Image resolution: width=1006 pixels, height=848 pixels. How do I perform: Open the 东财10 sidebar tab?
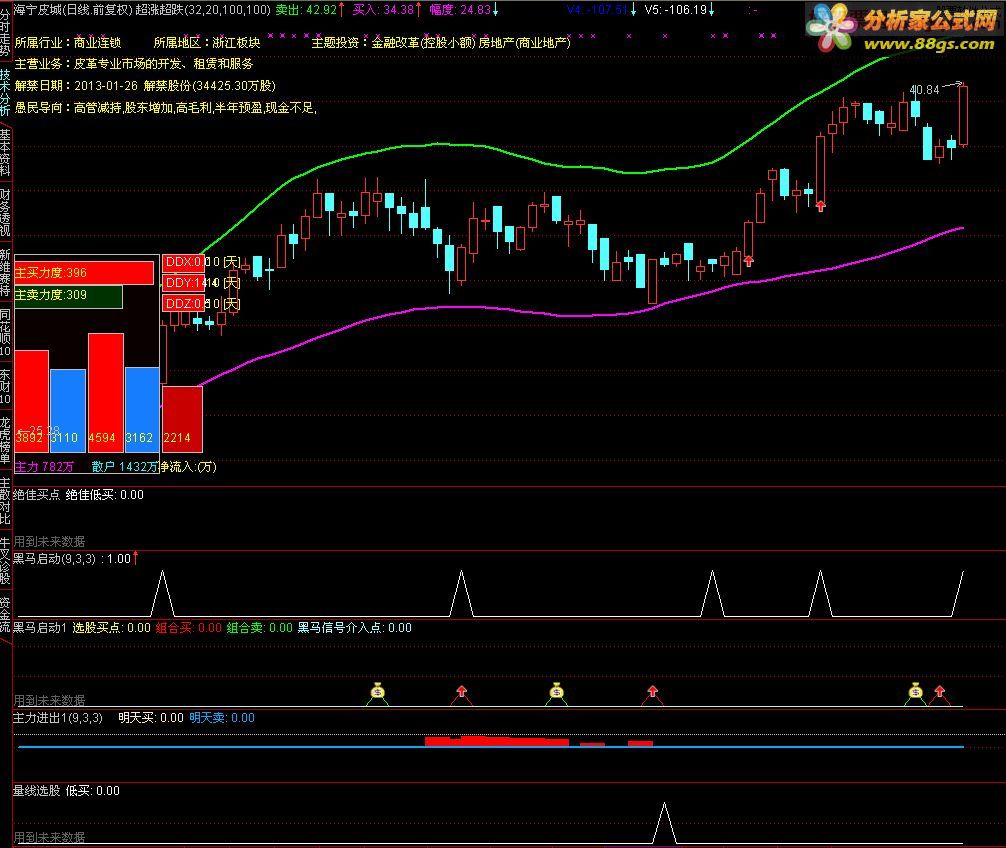(x=5, y=386)
